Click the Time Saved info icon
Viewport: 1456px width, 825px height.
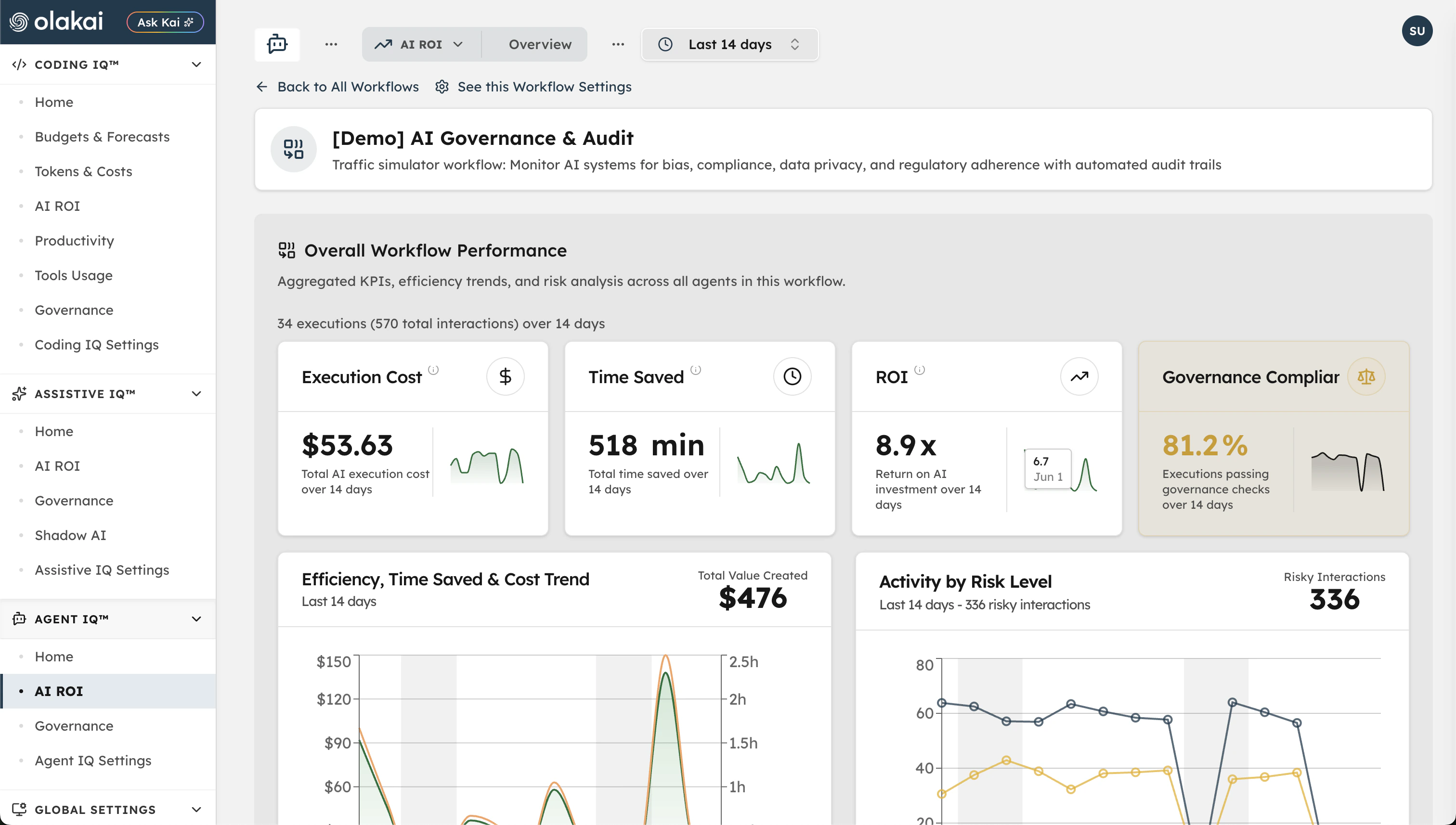(x=695, y=370)
